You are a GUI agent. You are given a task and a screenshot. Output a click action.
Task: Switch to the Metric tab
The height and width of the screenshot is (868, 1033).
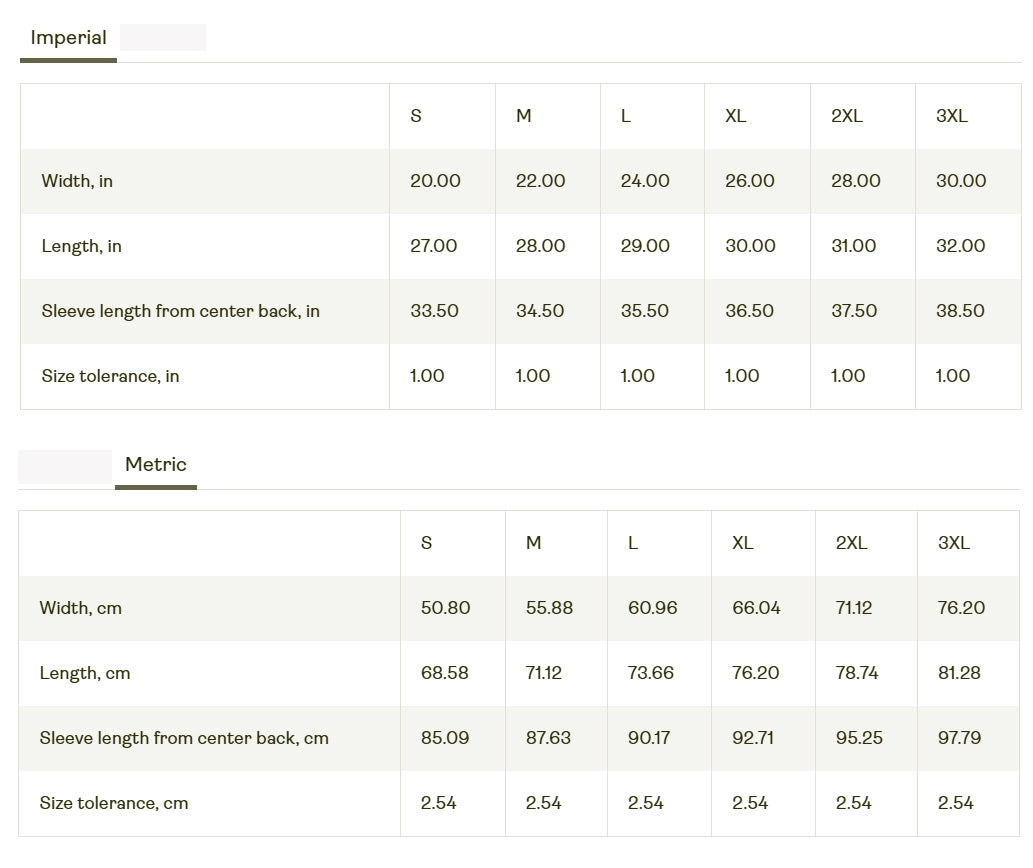156,464
